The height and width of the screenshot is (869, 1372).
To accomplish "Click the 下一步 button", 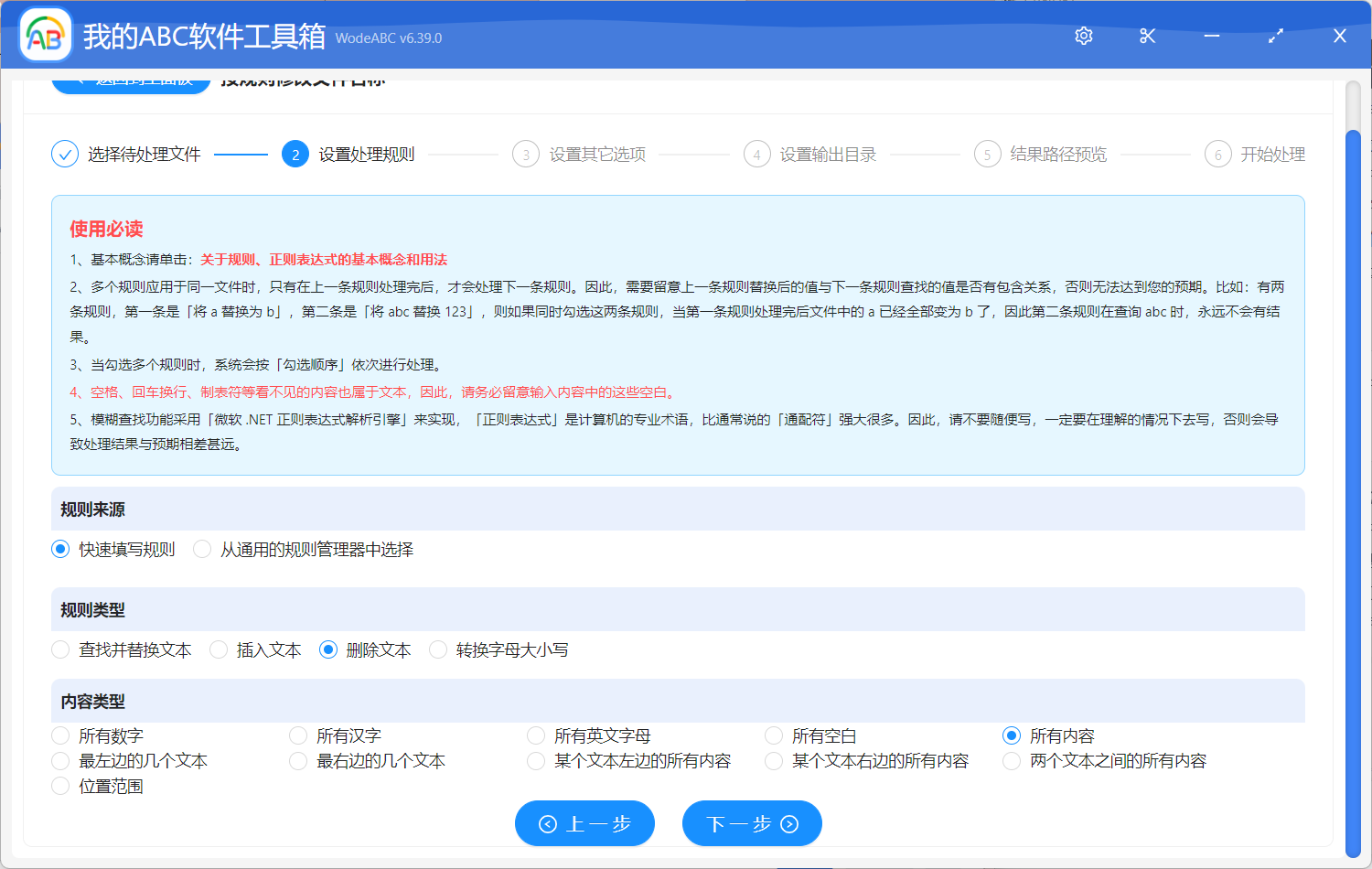I will (752, 823).
